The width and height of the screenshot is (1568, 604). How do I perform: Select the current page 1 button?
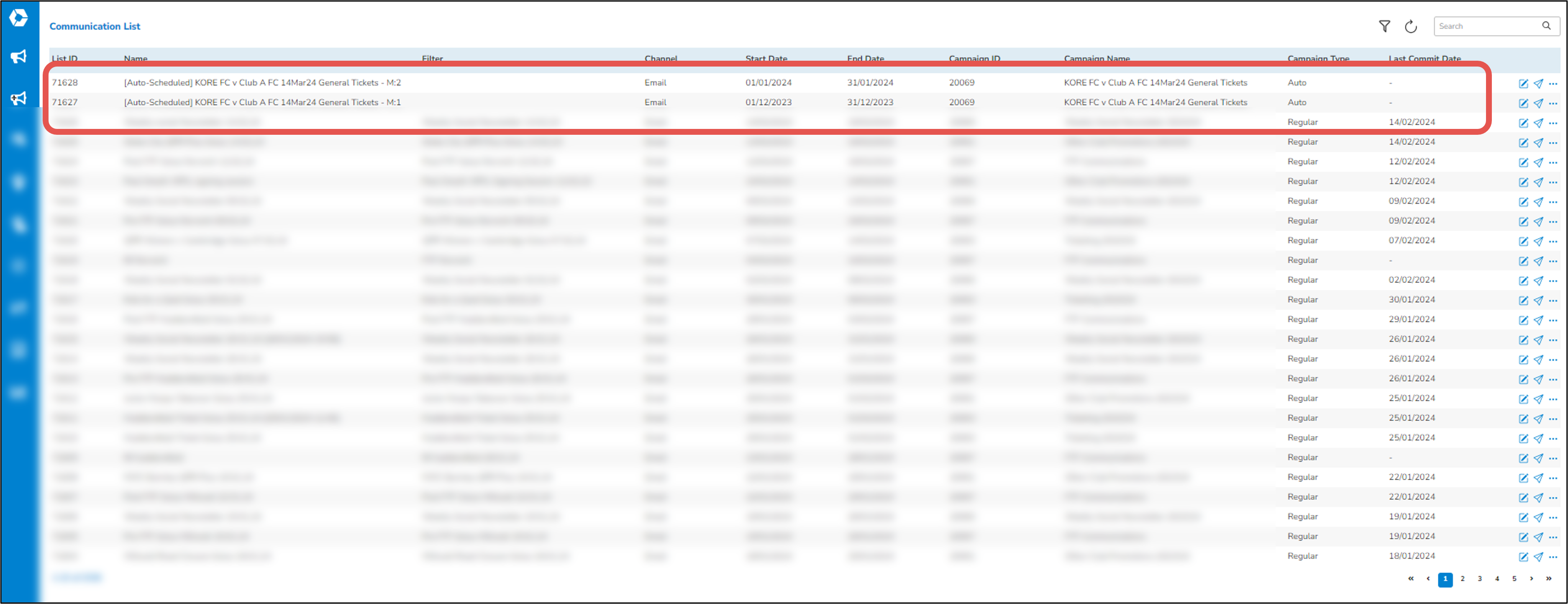1445,580
